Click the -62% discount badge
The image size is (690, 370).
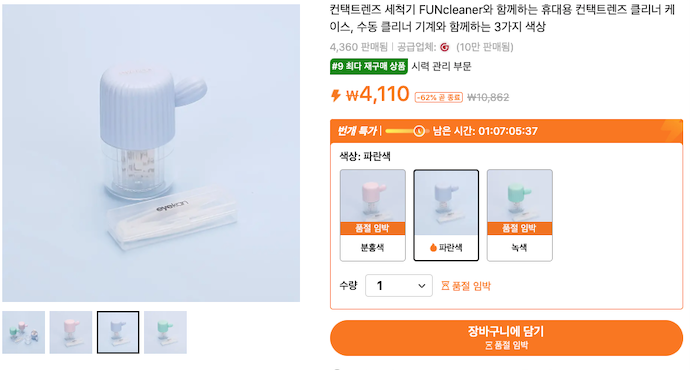439,97
